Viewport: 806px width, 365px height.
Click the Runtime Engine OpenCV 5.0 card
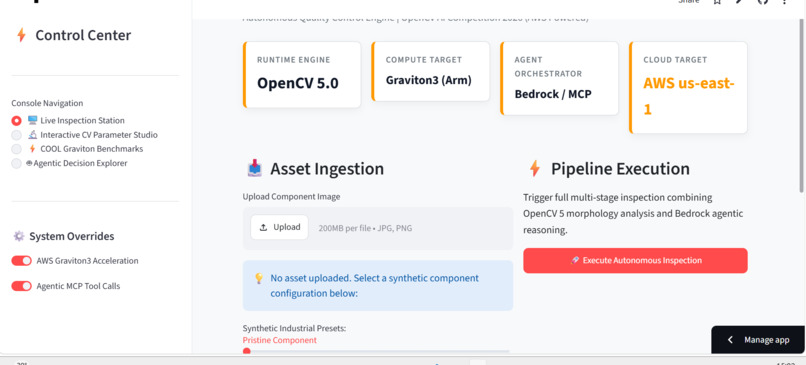click(x=302, y=75)
